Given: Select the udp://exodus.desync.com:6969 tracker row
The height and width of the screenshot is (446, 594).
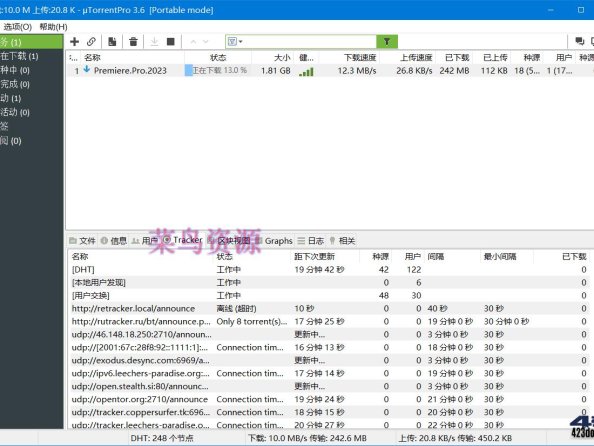Looking at the screenshot, I should pos(329,360).
